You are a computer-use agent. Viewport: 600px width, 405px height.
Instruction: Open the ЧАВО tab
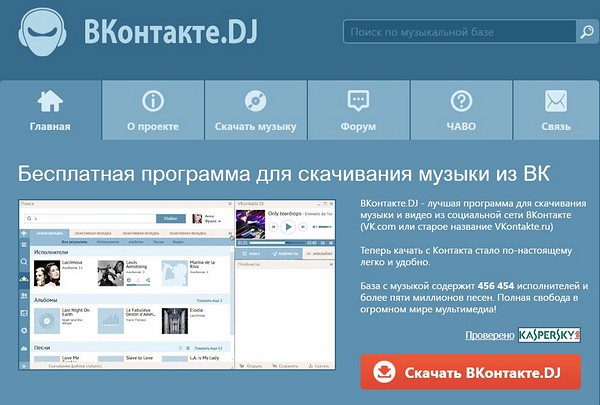tap(461, 110)
